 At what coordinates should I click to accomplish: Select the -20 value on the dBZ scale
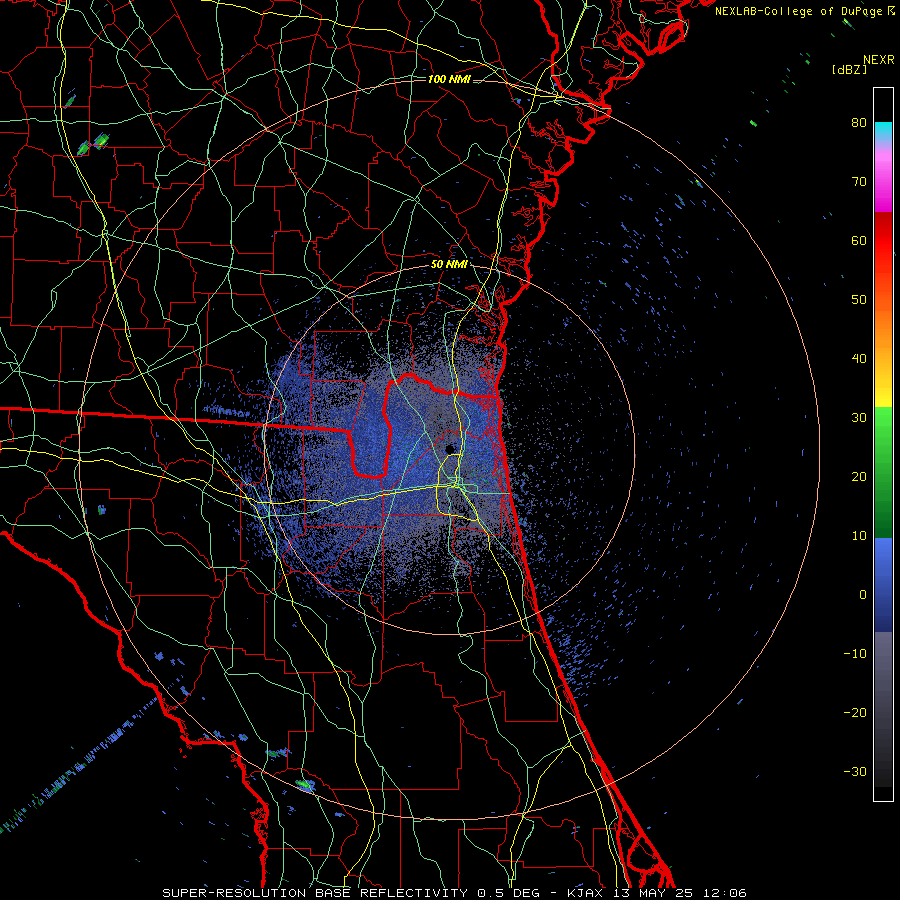click(x=855, y=713)
